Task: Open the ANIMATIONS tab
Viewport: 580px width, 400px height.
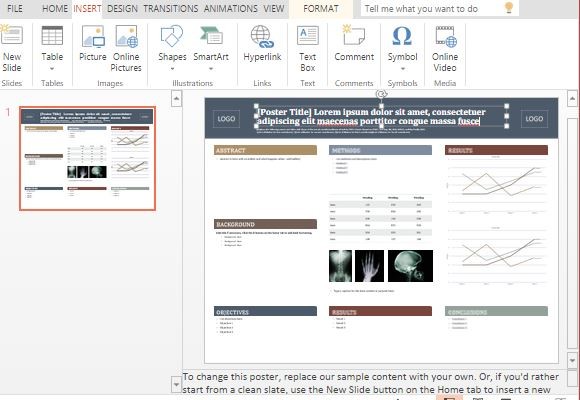Action: click(x=230, y=9)
